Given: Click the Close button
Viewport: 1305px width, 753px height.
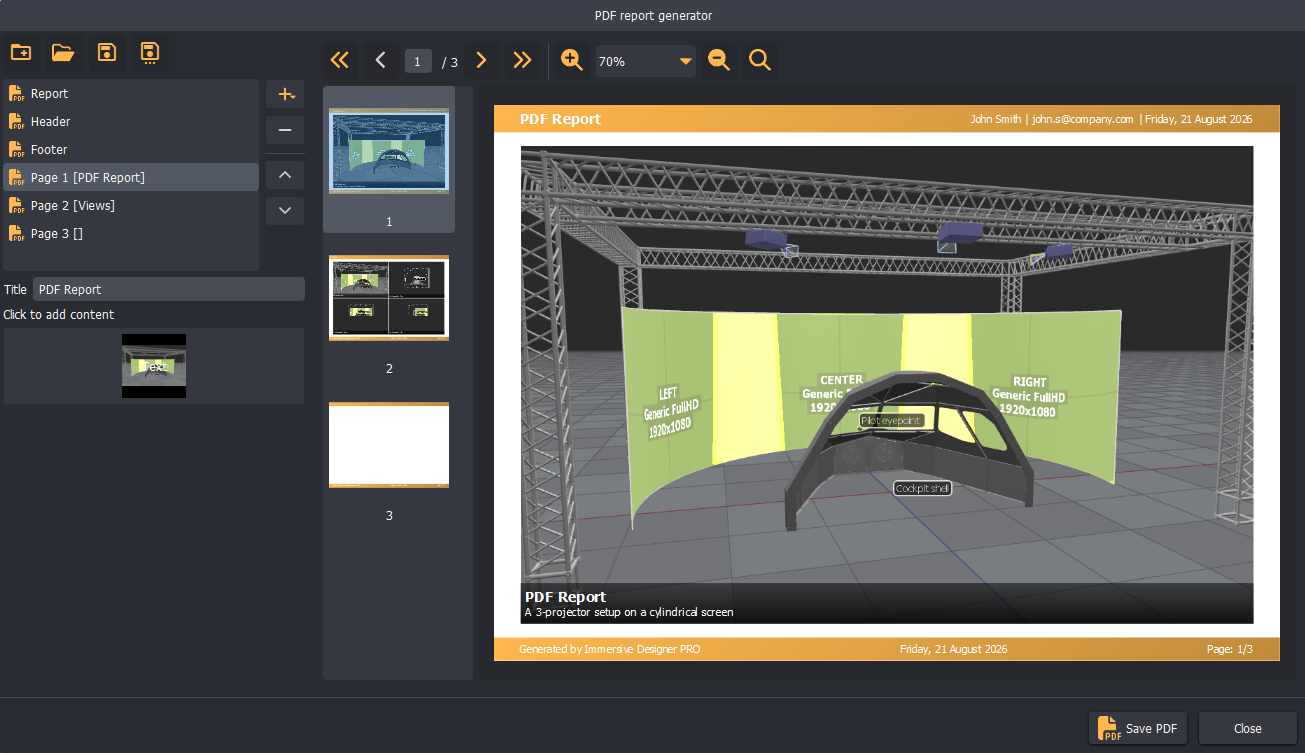Looking at the screenshot, I should click(x=1248, y=728).
